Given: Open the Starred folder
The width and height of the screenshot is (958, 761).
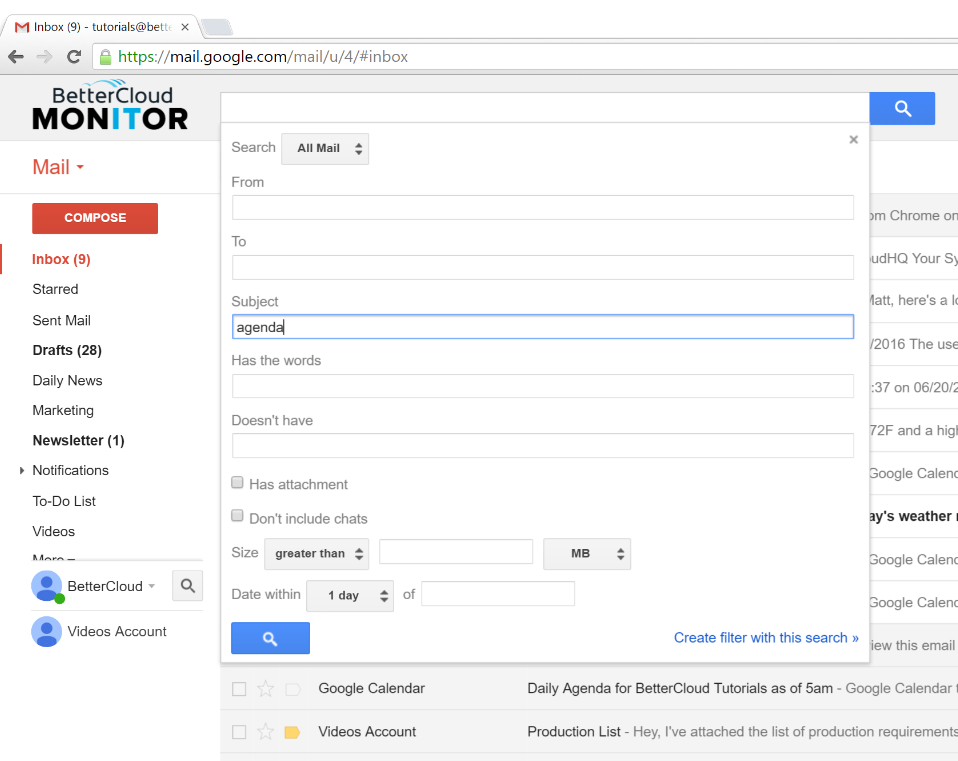Looking at the screenshot, I should click(55, 289).
